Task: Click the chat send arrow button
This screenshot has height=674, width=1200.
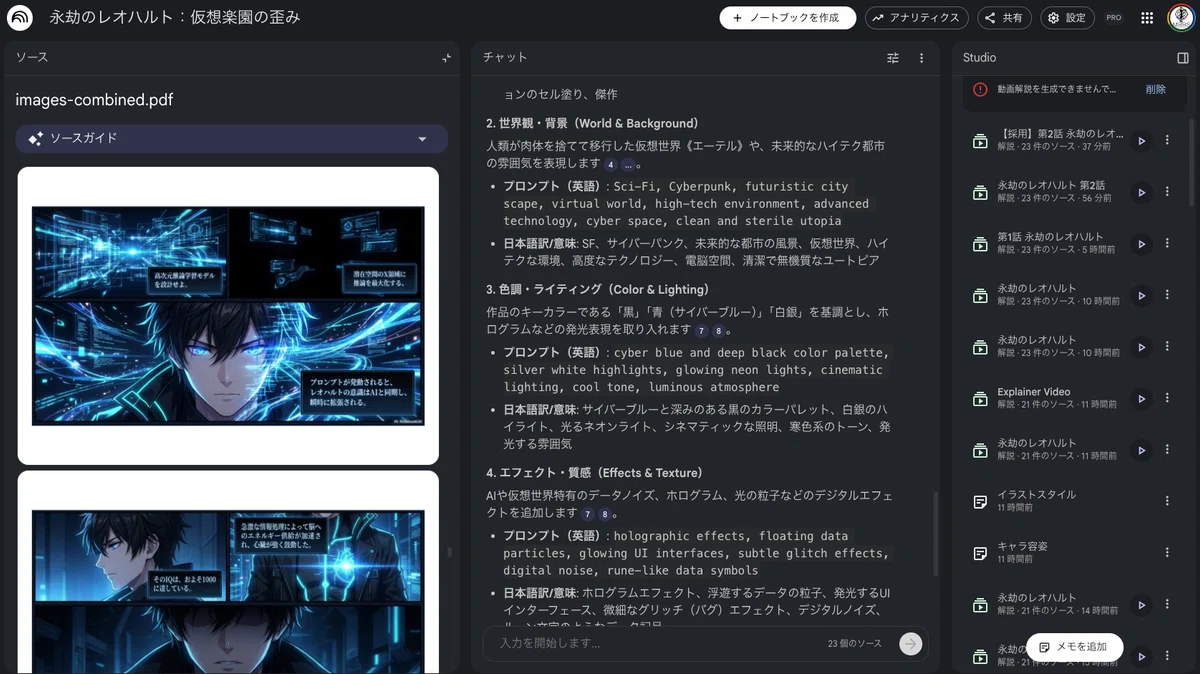Action: 910,644
